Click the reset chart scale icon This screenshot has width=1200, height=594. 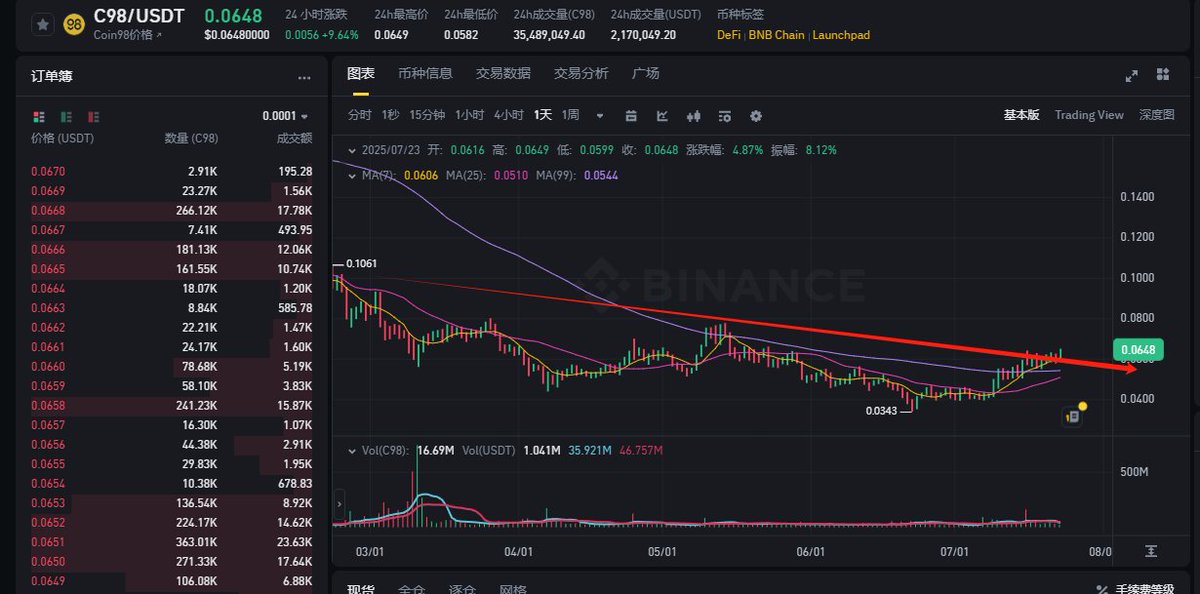[1152, 551]
